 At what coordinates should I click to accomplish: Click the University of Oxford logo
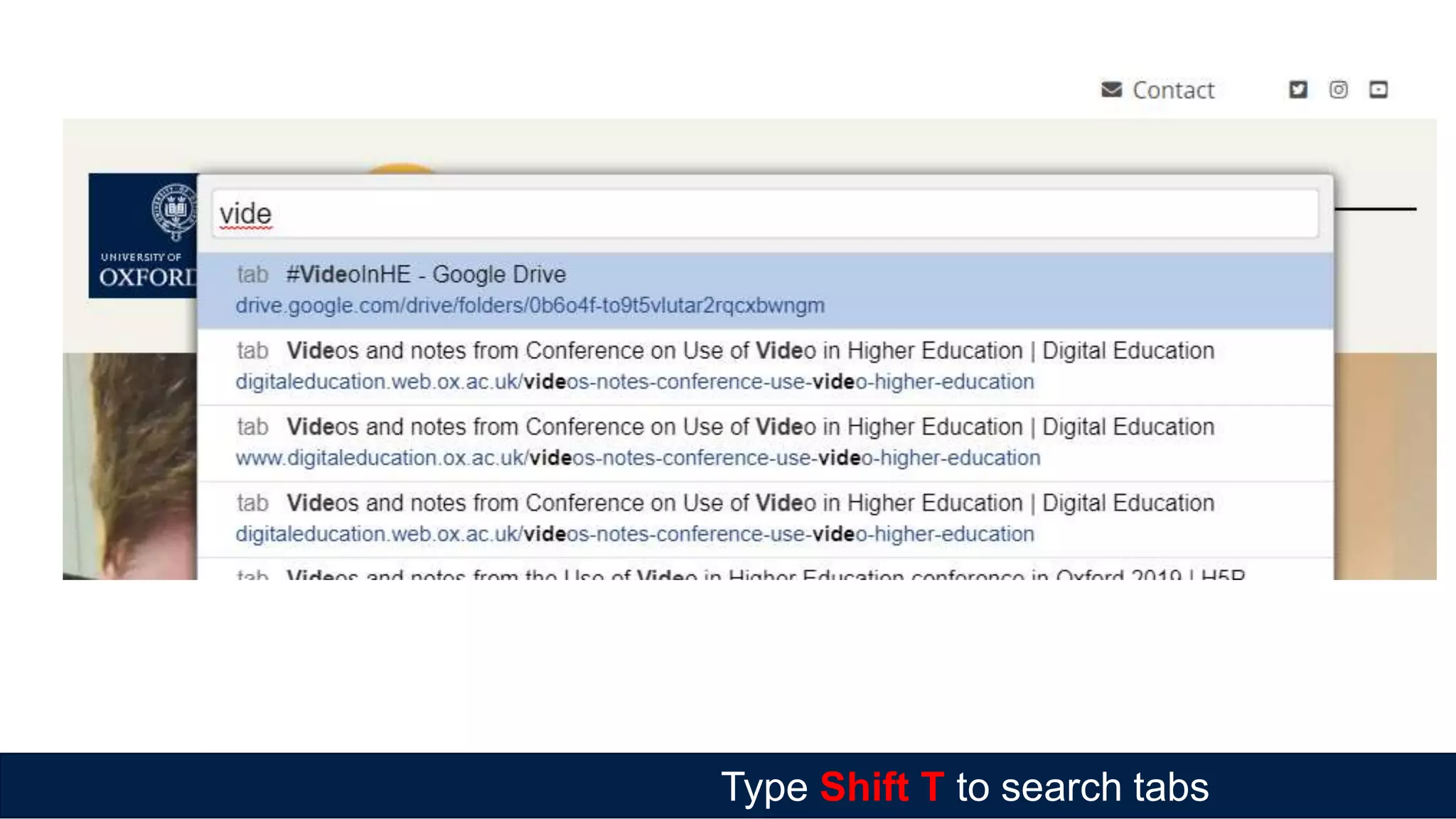click(143, 235)
